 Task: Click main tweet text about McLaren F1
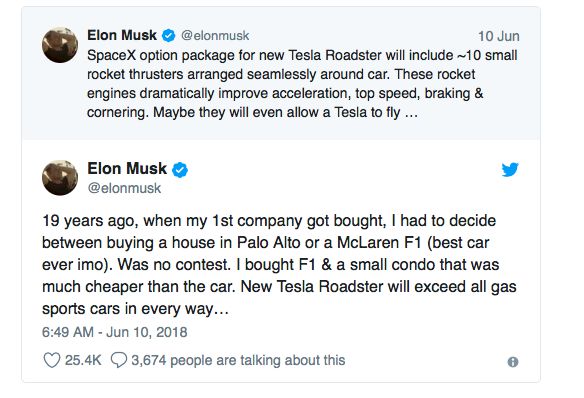(279, 265)
